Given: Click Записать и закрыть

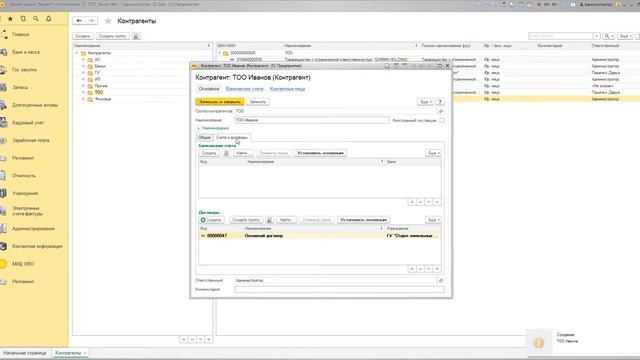Looking at the screenshot, I should (220, 102).
